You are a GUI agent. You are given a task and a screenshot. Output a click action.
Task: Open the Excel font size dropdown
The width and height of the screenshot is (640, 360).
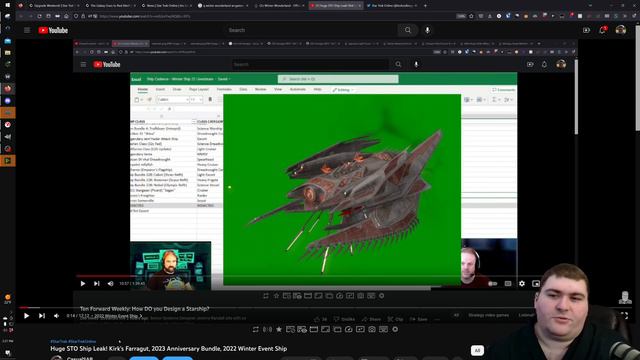click(196, 100)
